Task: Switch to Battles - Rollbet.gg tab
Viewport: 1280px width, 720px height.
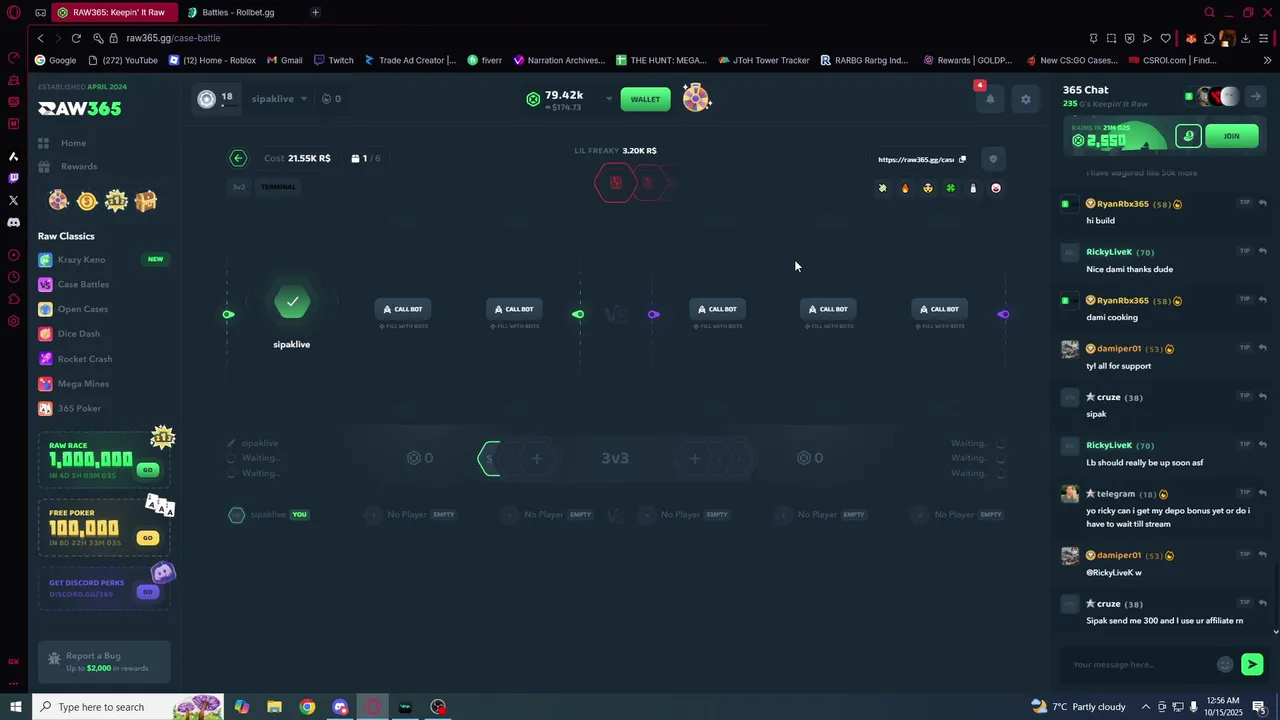Action: point(240,12)
